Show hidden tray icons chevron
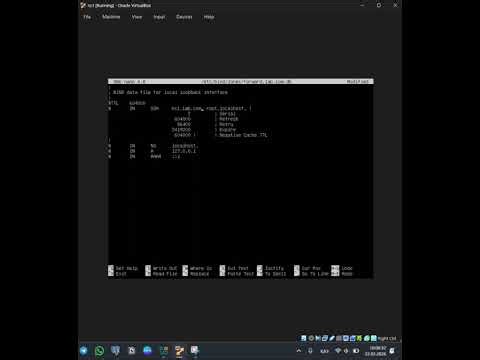Viewport: 480px width, 360px height. (299, 351)
